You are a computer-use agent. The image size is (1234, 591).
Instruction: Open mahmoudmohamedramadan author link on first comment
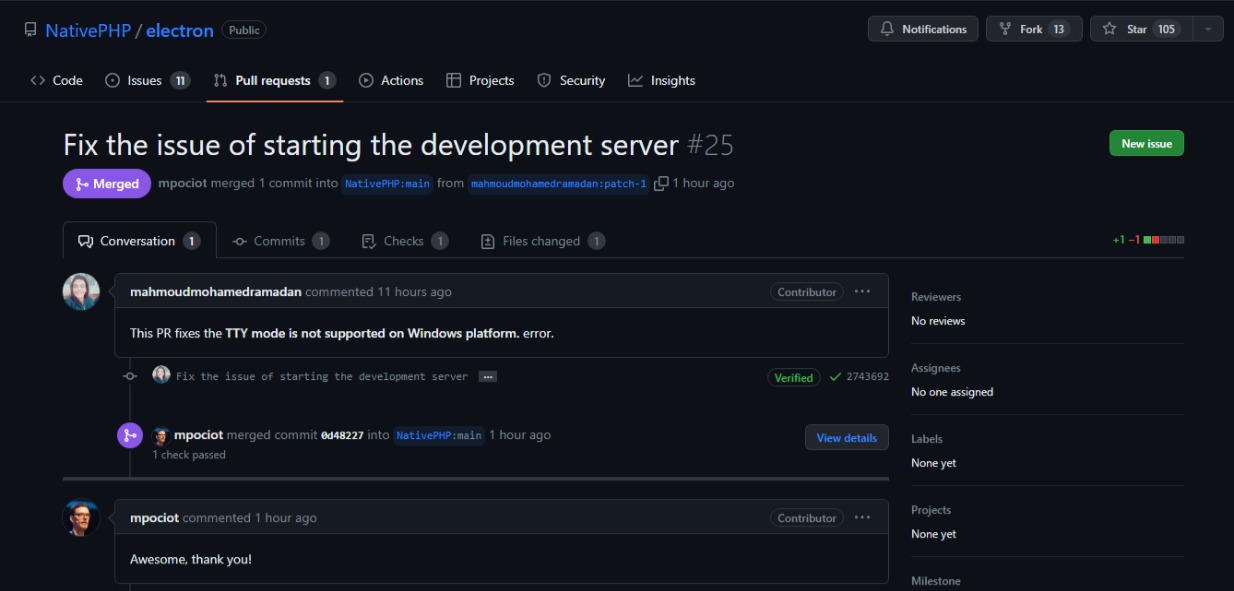pyautogui.click(x=216, y=292)
